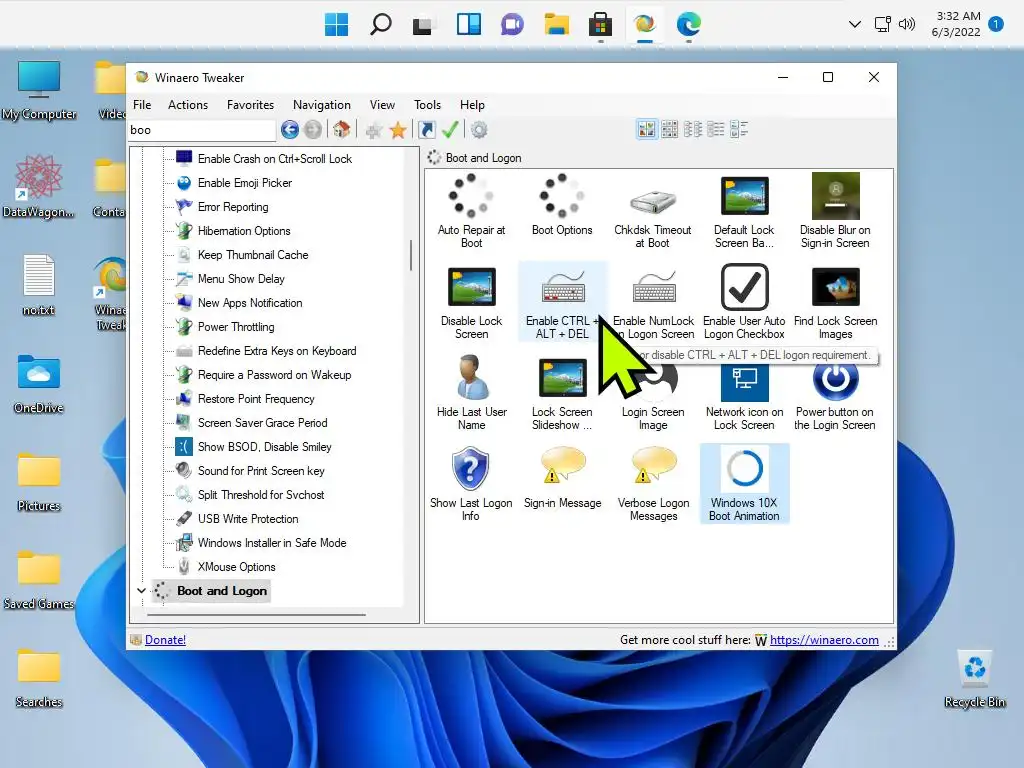The height and width of the screenshot is (768, 1024).
Task: Open Disable Blur on Sign-in Screen
Action: [x=835, y=210]
